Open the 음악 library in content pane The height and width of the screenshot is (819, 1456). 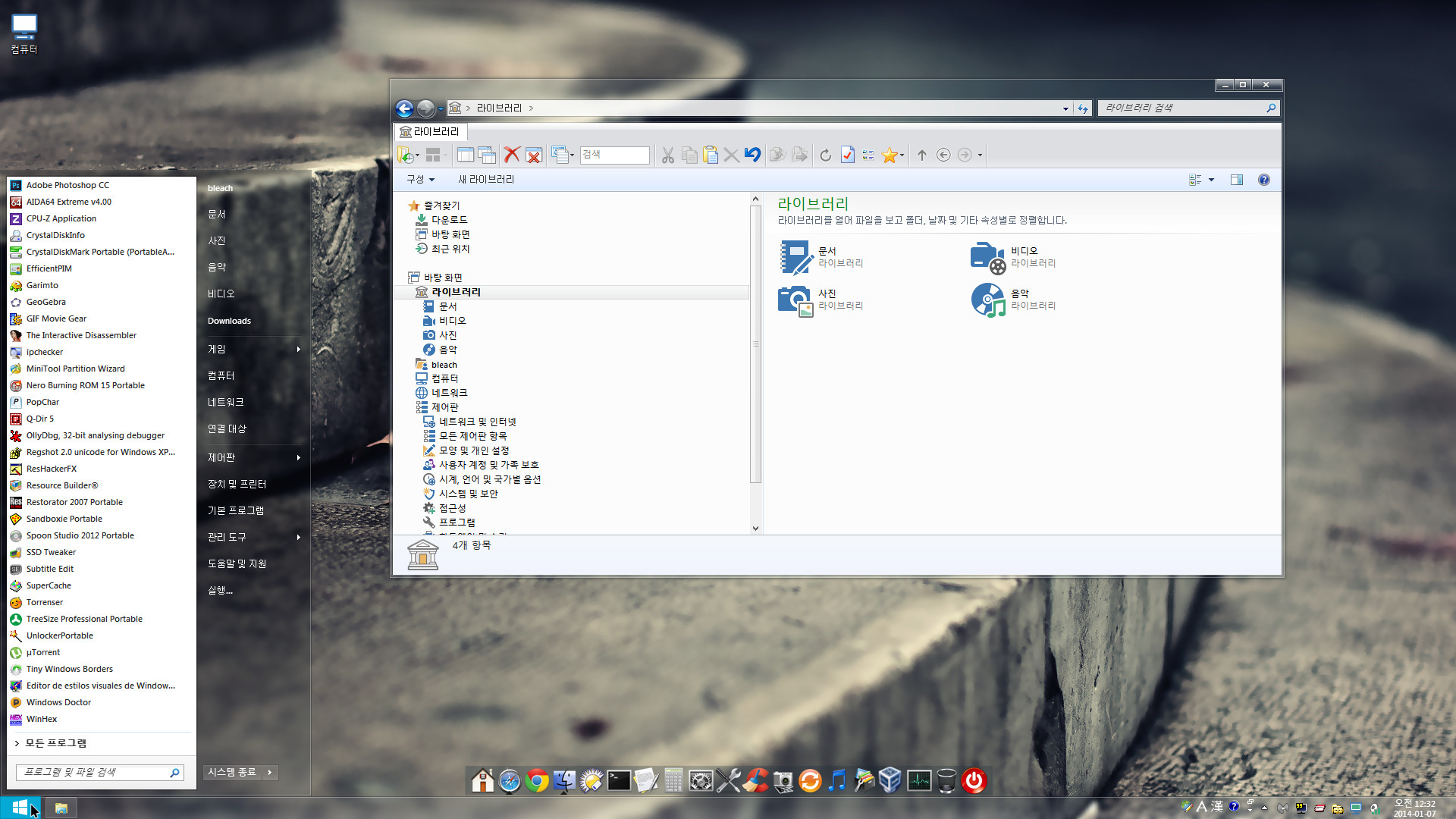[x=1014, y=300]
